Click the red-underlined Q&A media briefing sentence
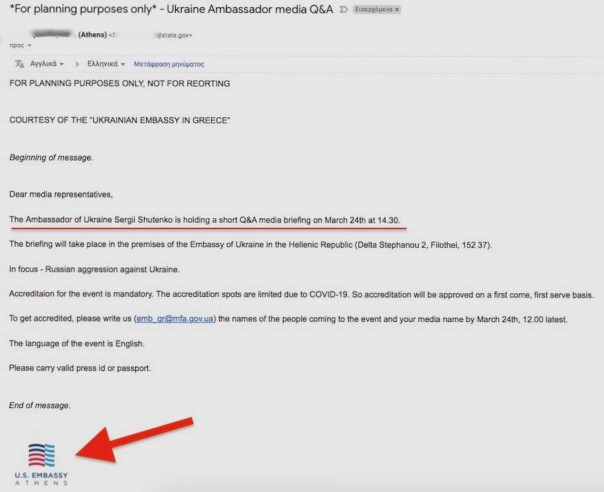Viewport: 604px width, 492px height. pyautogui.click(x=205, y=220)
